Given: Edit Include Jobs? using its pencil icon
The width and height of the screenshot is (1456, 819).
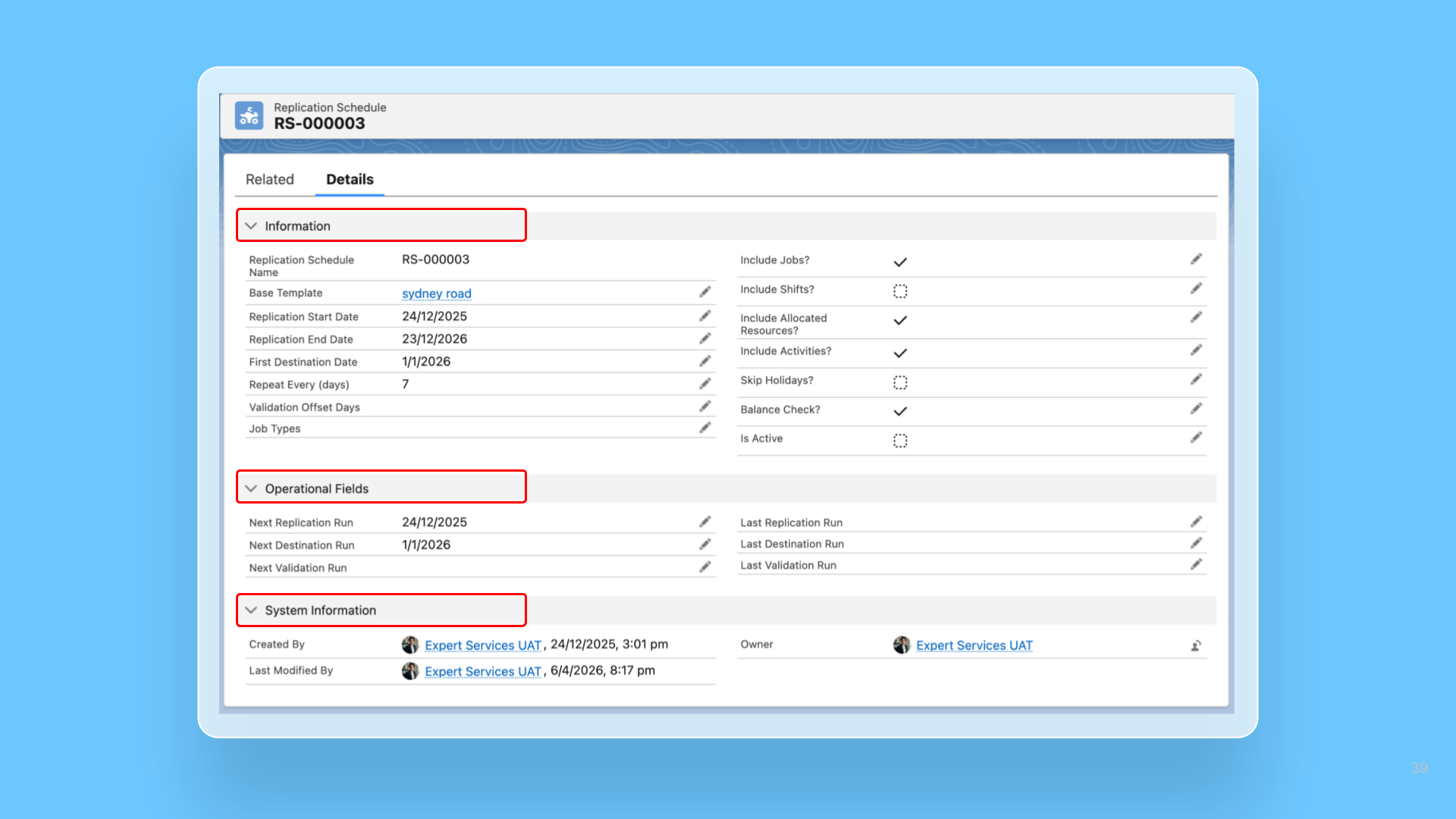Looking at the screenshot, I should [1196, 259].
